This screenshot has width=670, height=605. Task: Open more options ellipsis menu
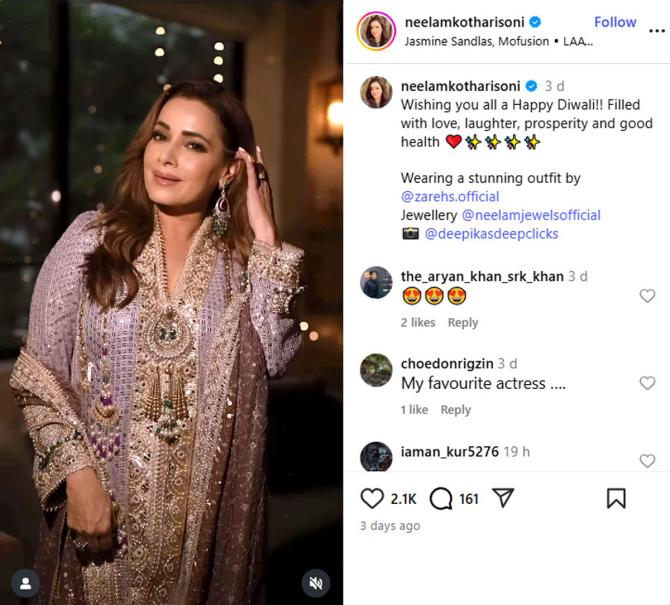coord(655,31)
